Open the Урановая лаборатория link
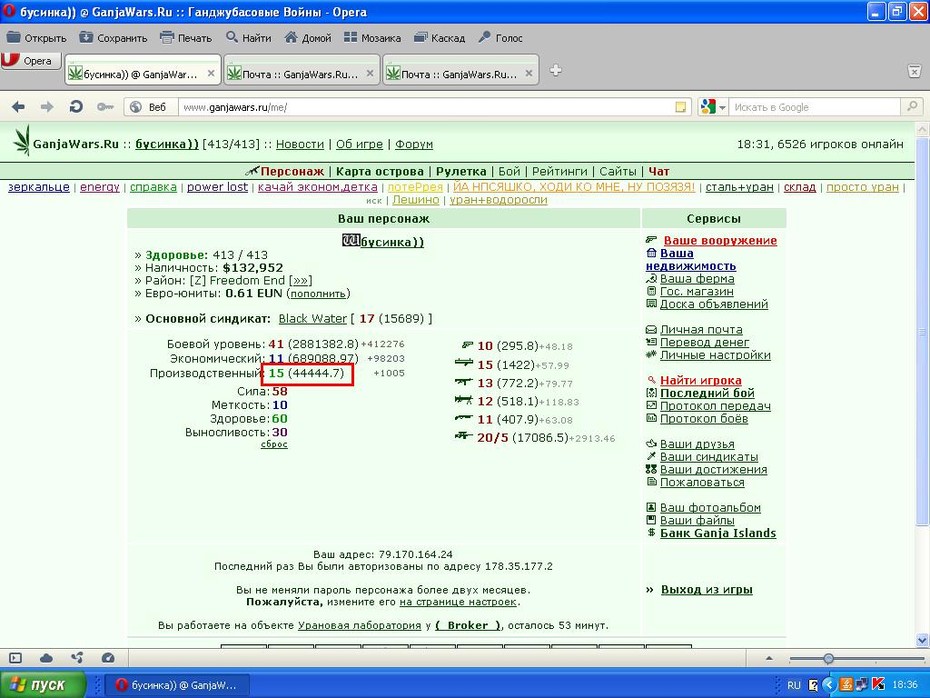Image resolution: width=930 pixels, height=698 pixels. click(359, 625)
